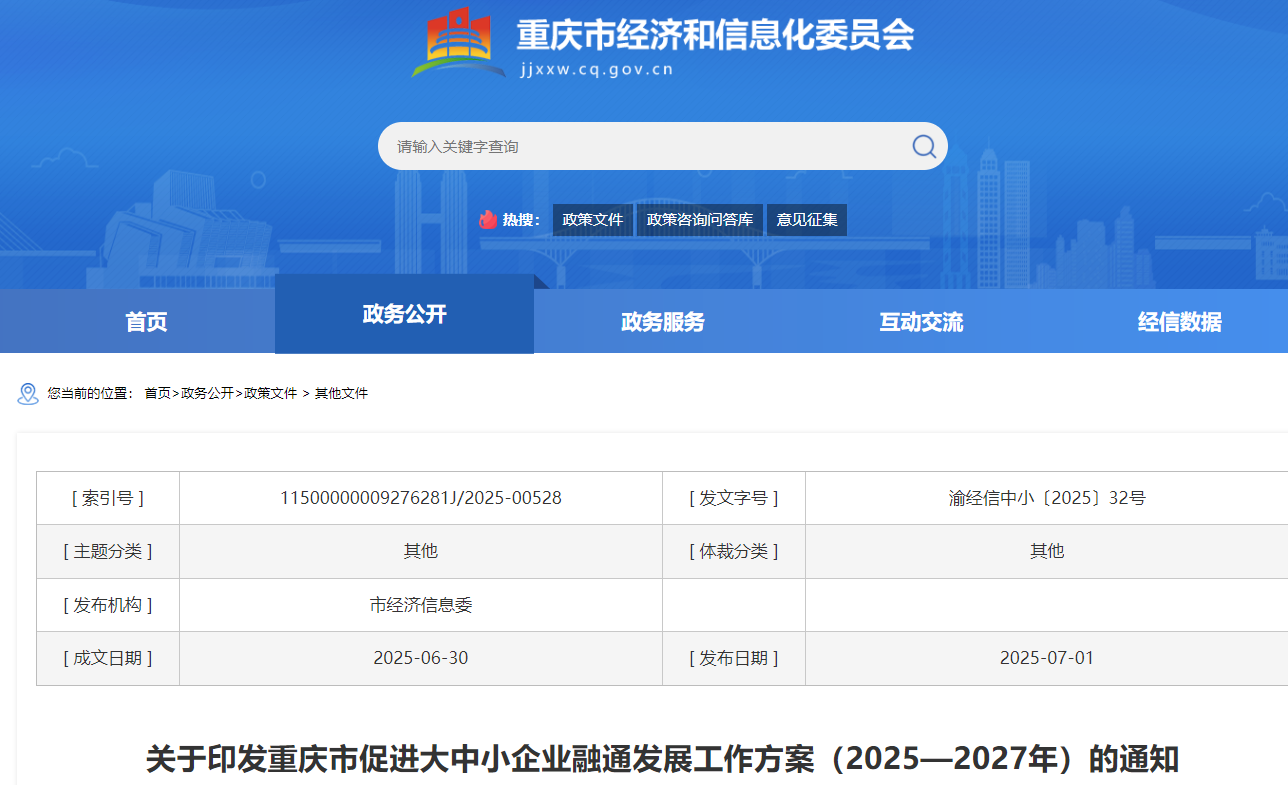Open the 首页 navigation tab

pyautogui.click(x=146, y=322)
